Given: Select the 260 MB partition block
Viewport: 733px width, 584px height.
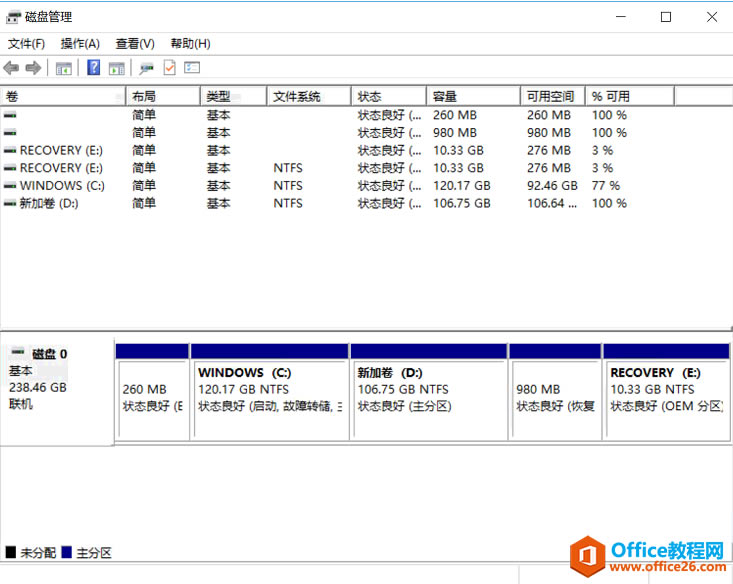Looking at the screenshot, I should point(152,392).
